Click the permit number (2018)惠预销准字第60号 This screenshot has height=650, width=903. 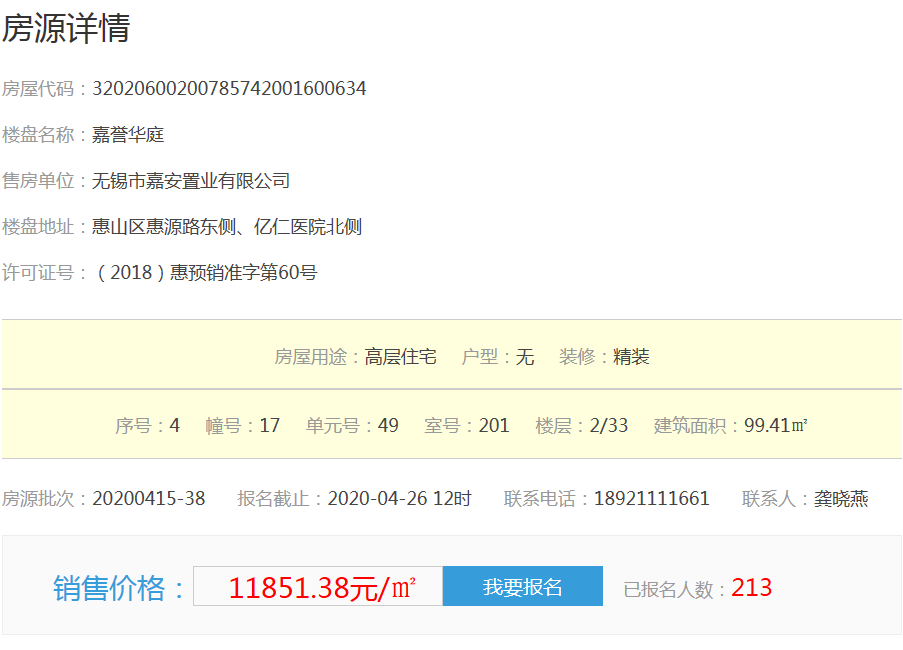click(205, 273)
